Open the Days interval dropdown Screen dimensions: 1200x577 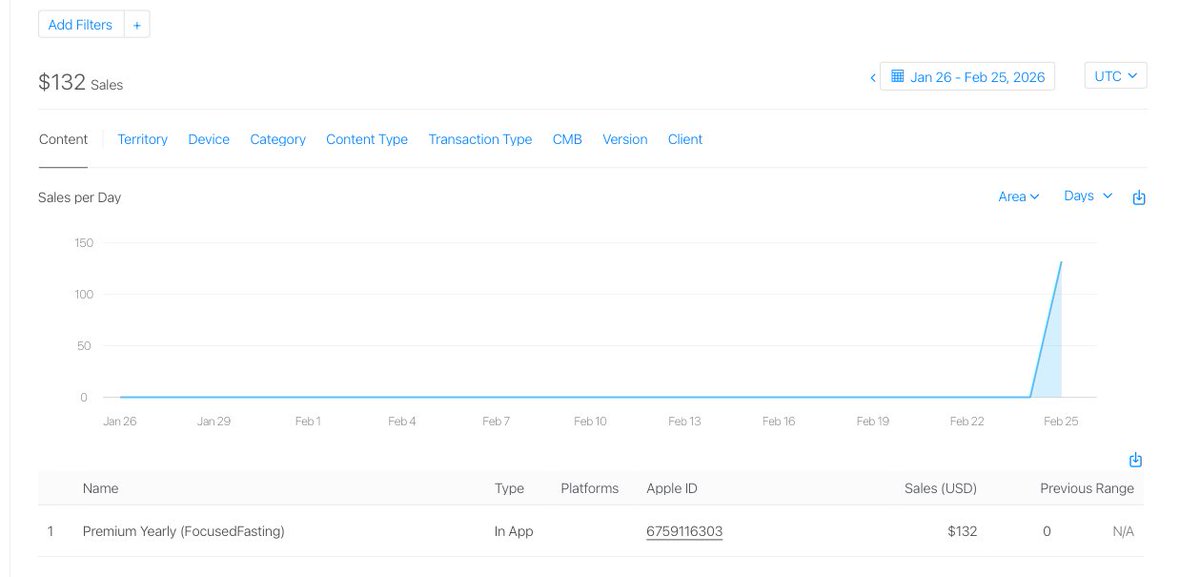(1088, 196)
